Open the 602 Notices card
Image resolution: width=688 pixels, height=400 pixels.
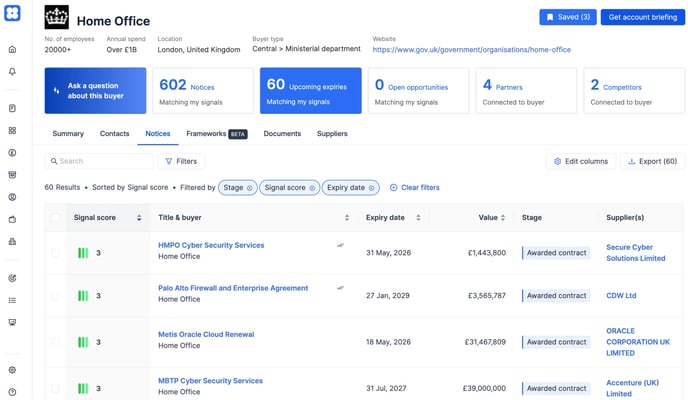[x=203, y=91]
